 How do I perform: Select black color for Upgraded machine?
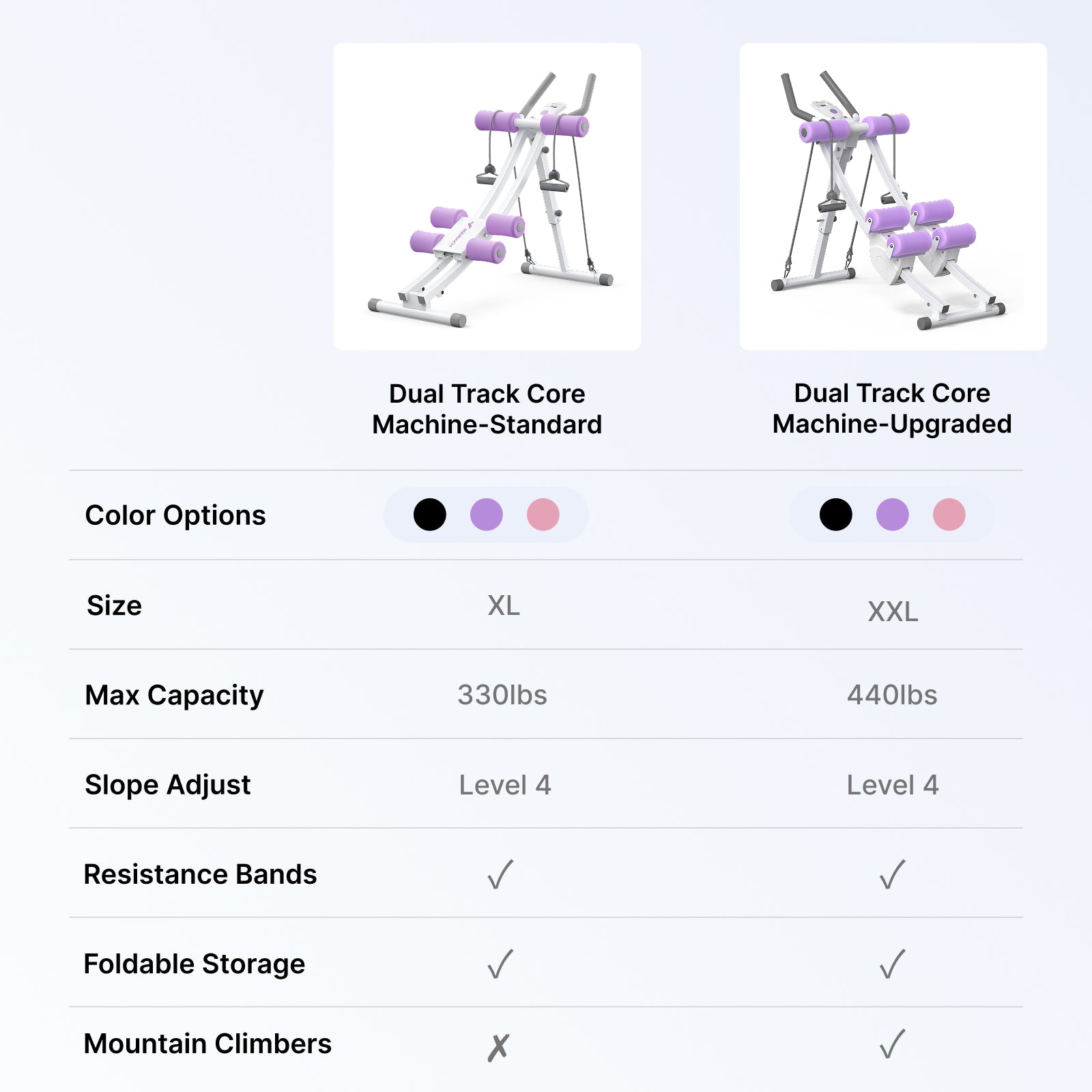836,515
